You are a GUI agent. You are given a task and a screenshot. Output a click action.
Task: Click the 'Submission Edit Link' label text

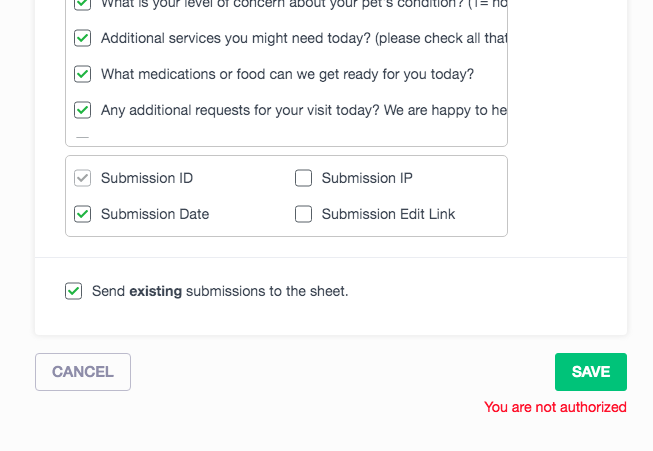coord(388,214)
